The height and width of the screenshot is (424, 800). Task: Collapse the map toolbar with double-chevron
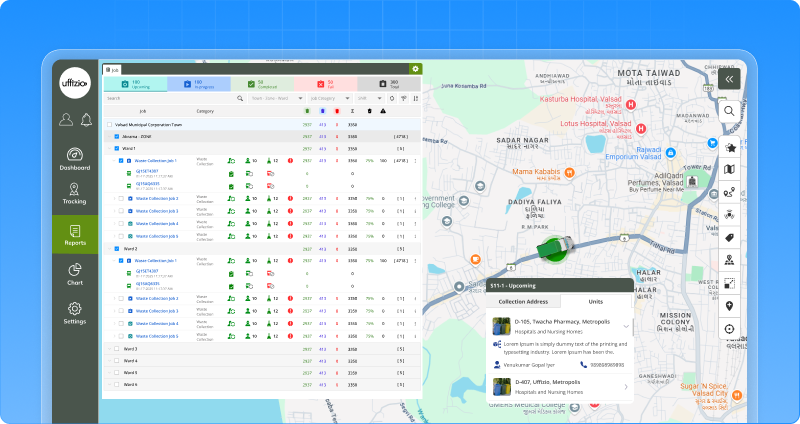click(730, 78)
